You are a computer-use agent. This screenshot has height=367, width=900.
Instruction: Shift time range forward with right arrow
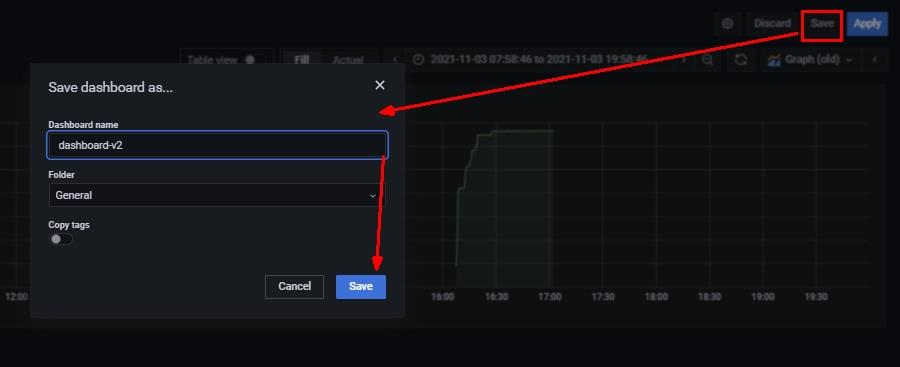(x=683, y=60)
